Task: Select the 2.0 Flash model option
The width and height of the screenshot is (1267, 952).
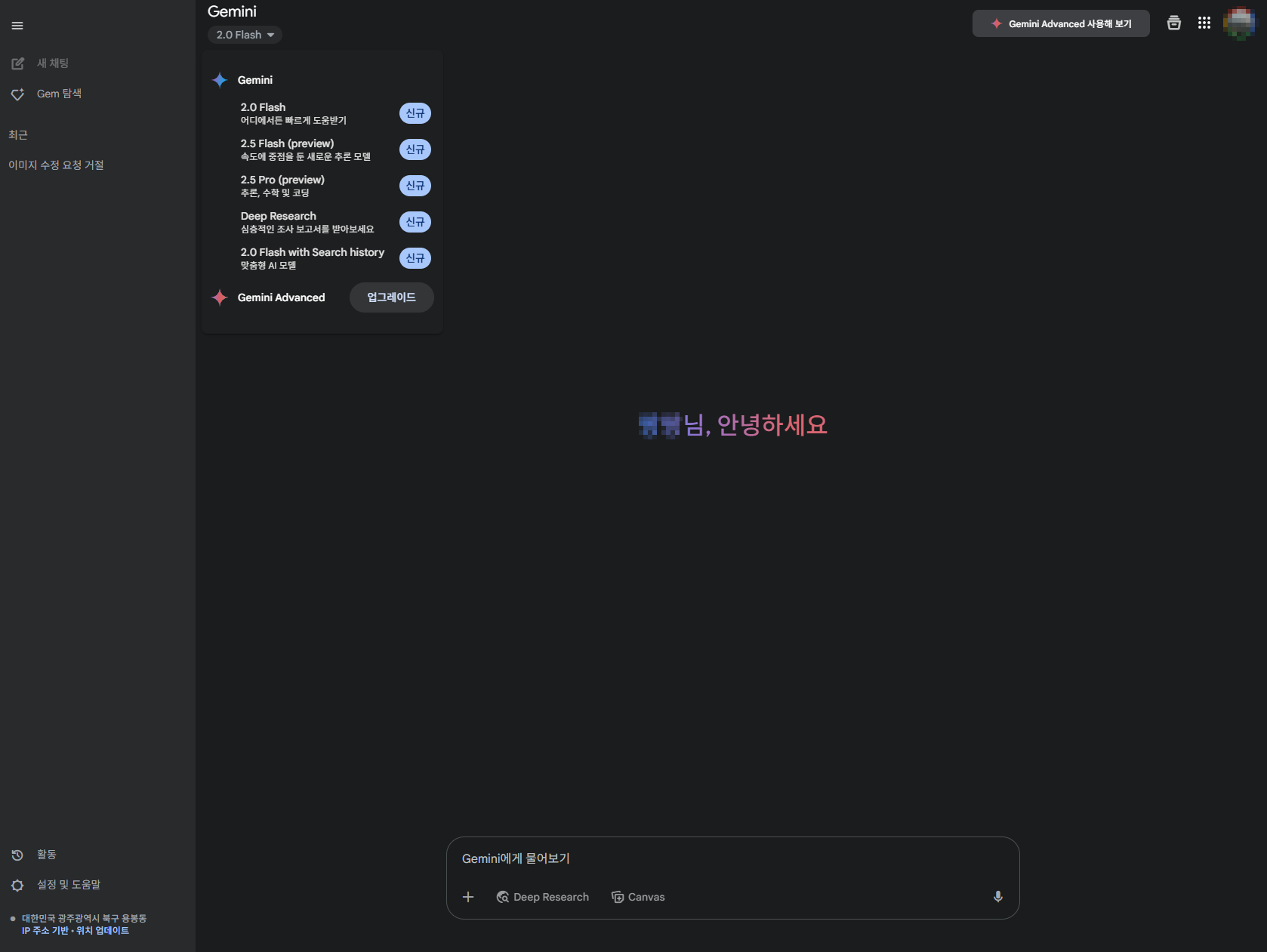Action: tap(322, 113)
